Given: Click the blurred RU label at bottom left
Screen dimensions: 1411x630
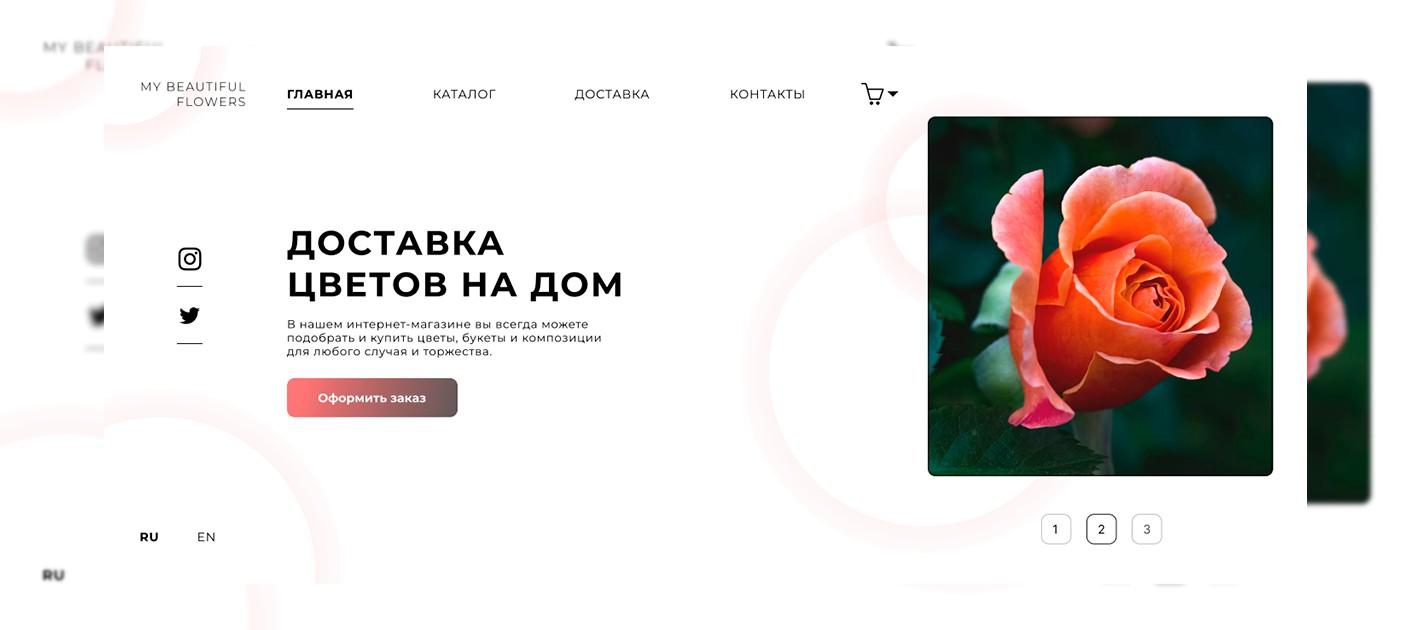Looking at the screenshot, I should [x=53, y=575].
